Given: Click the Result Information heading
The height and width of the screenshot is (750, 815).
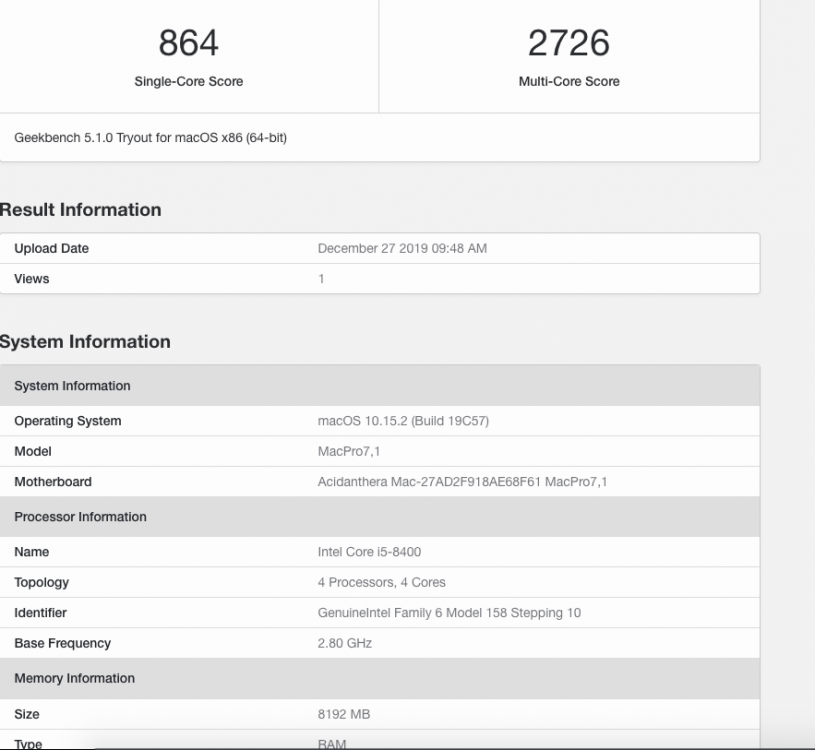Looking at the screenshot, I should pos(80,209).
